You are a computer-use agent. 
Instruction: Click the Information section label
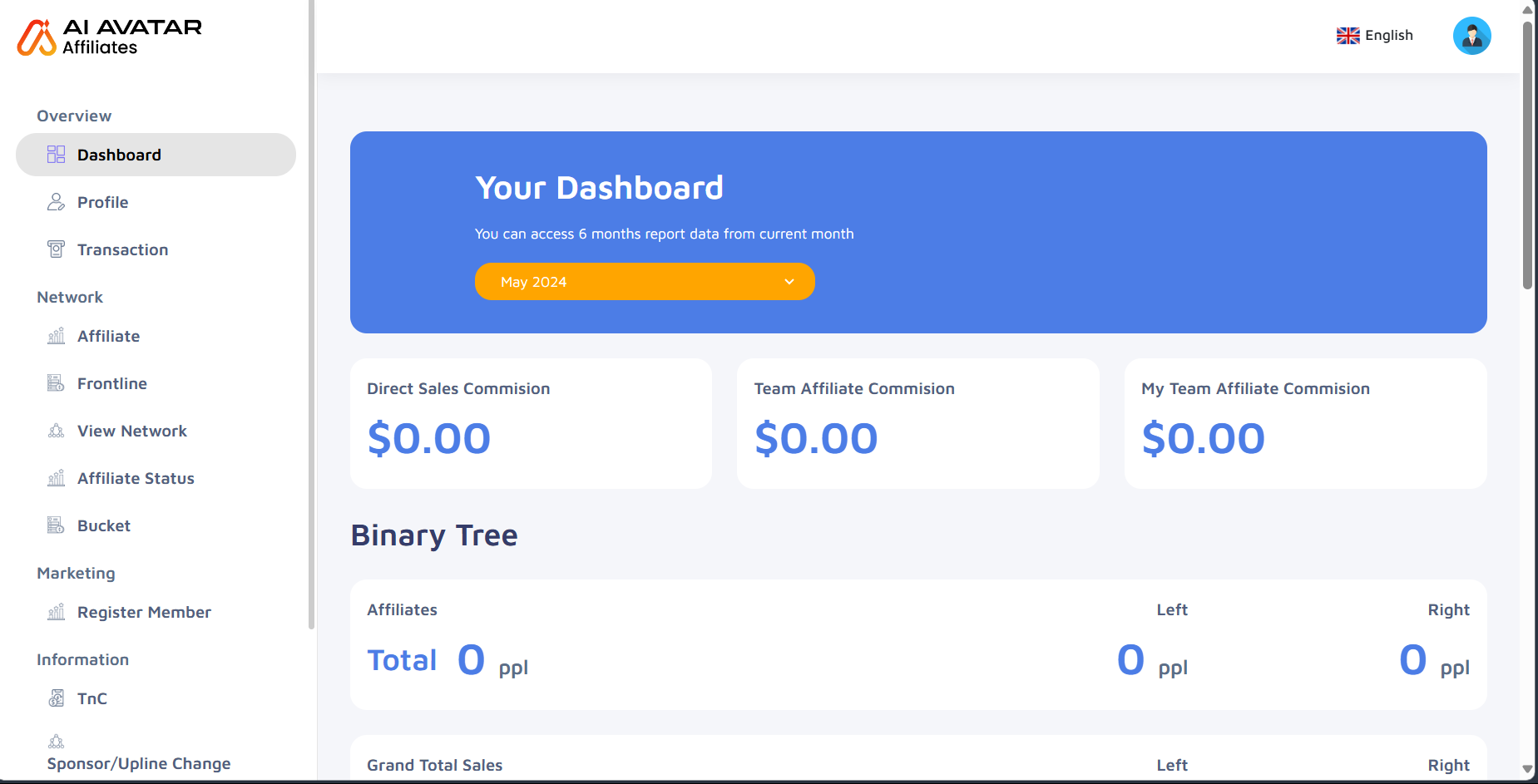tap(82, 659)
